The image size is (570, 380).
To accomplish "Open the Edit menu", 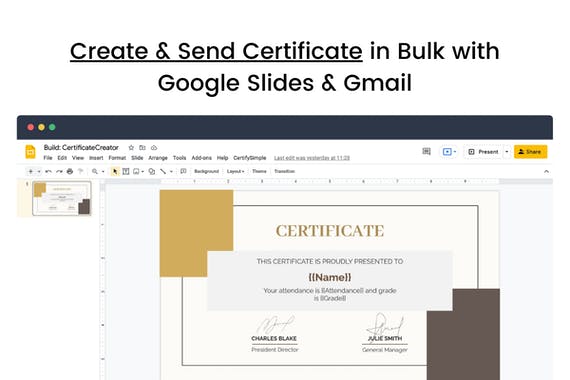I will 62,158.
